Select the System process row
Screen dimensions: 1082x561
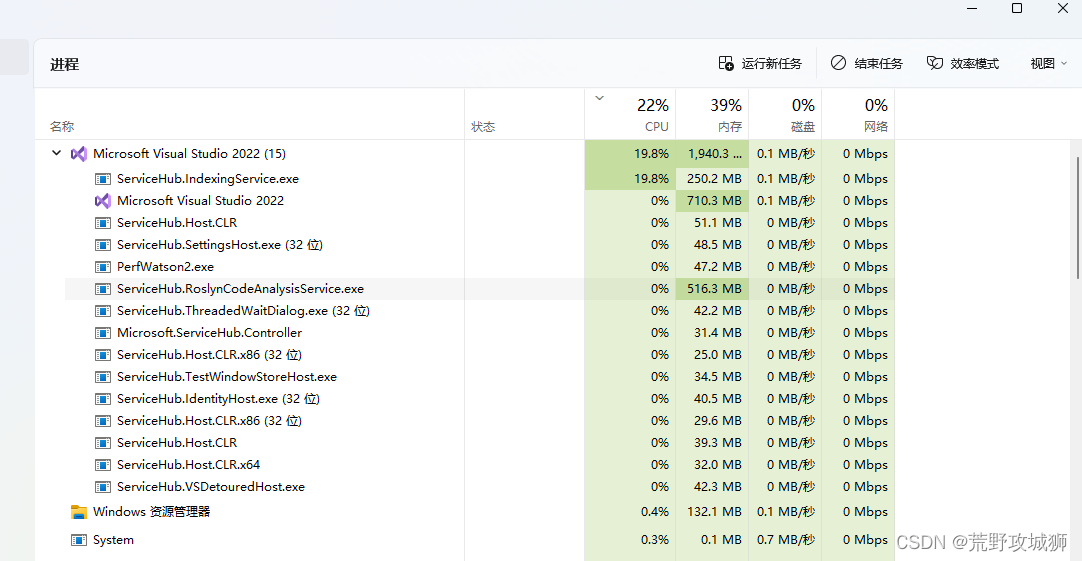466,540
